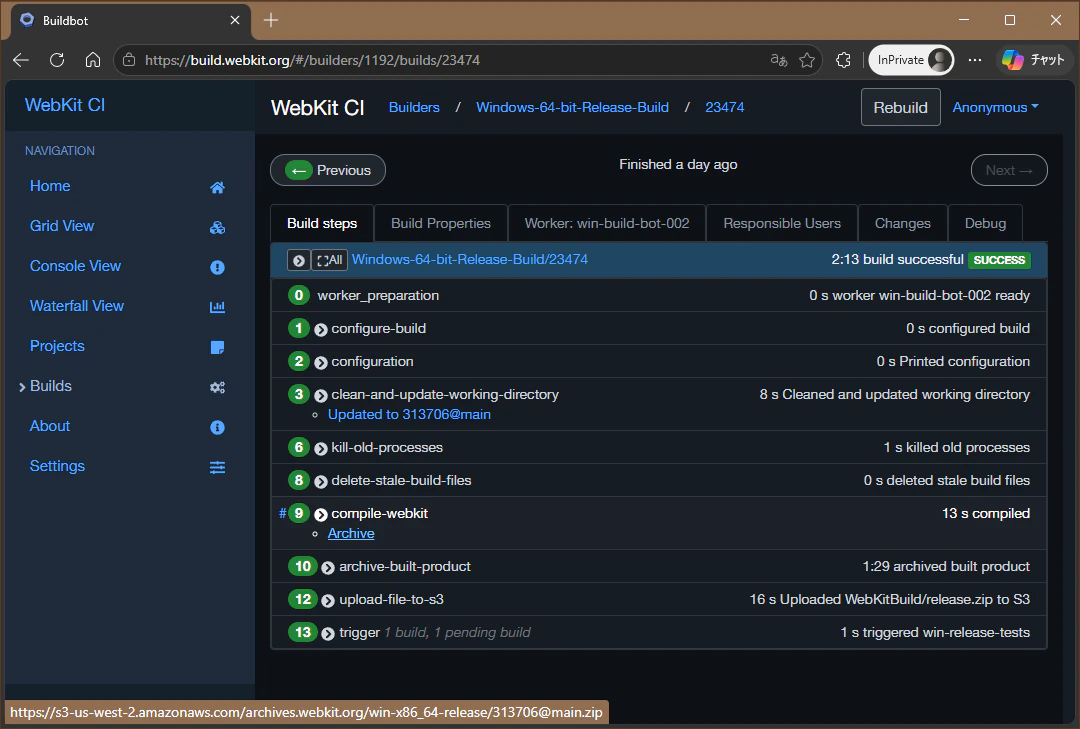1080x729 pixels.
Task: Click the Console View exclamation icon
Action: (x=217, y=267)
